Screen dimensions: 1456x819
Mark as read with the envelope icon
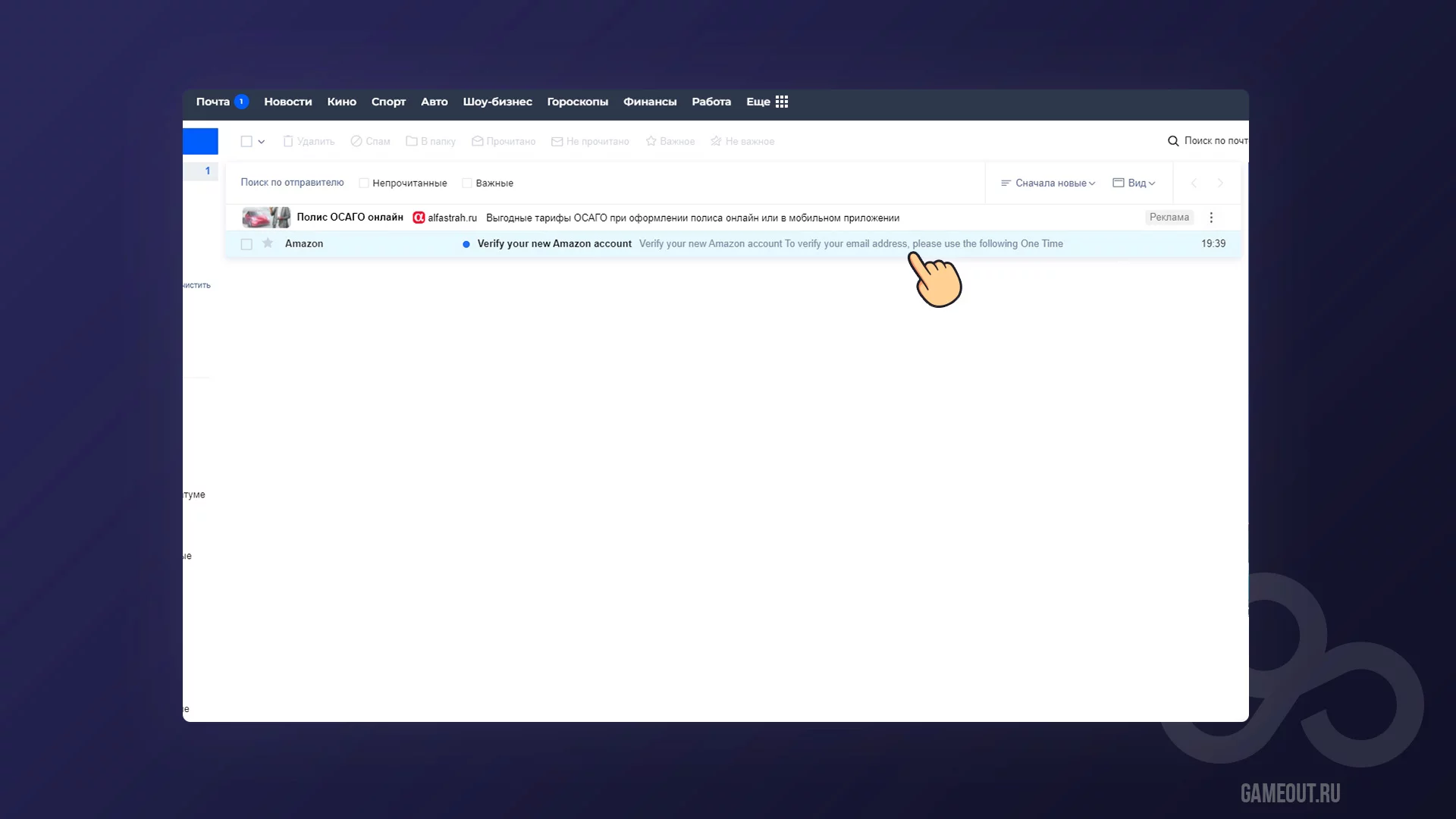pos(478,141)
